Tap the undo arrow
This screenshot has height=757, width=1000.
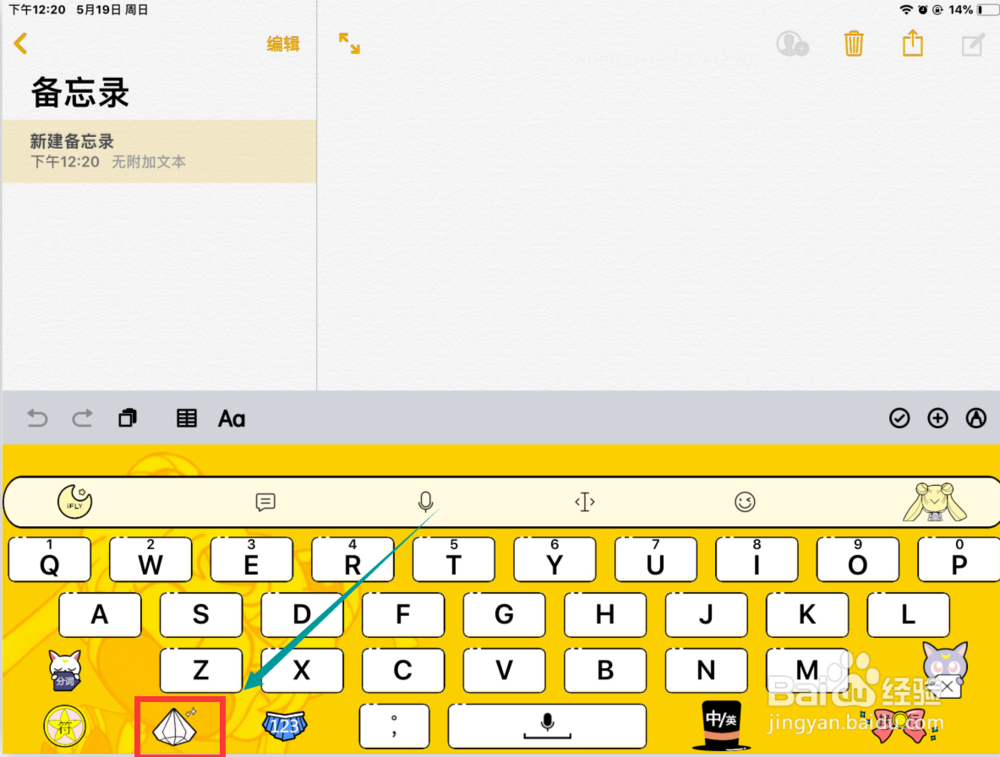[37, 418]
